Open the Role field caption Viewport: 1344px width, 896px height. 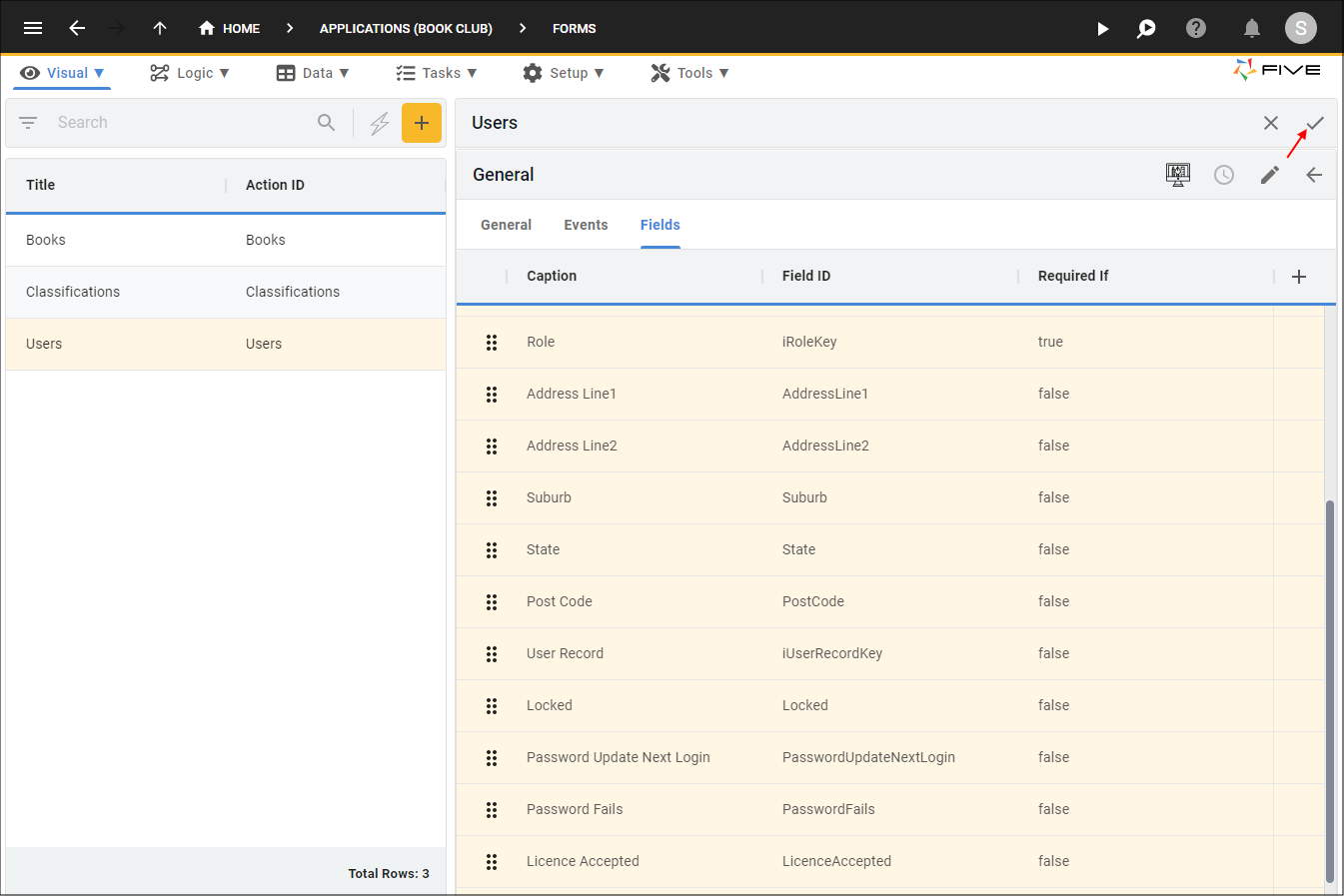pos(541,342)
